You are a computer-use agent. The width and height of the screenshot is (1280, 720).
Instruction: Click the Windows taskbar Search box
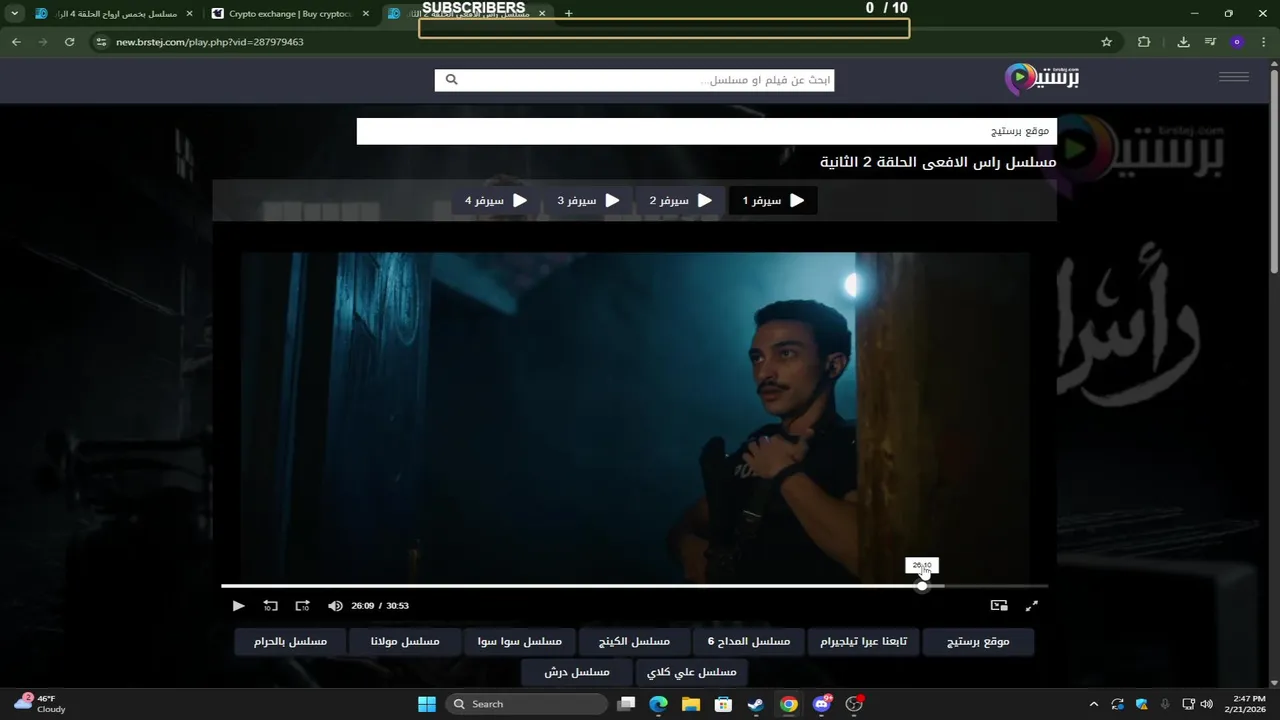(526, 704)
